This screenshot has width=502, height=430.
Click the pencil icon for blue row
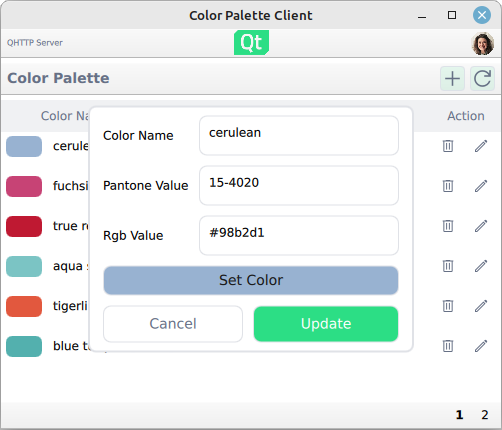[x=481, y=346]
